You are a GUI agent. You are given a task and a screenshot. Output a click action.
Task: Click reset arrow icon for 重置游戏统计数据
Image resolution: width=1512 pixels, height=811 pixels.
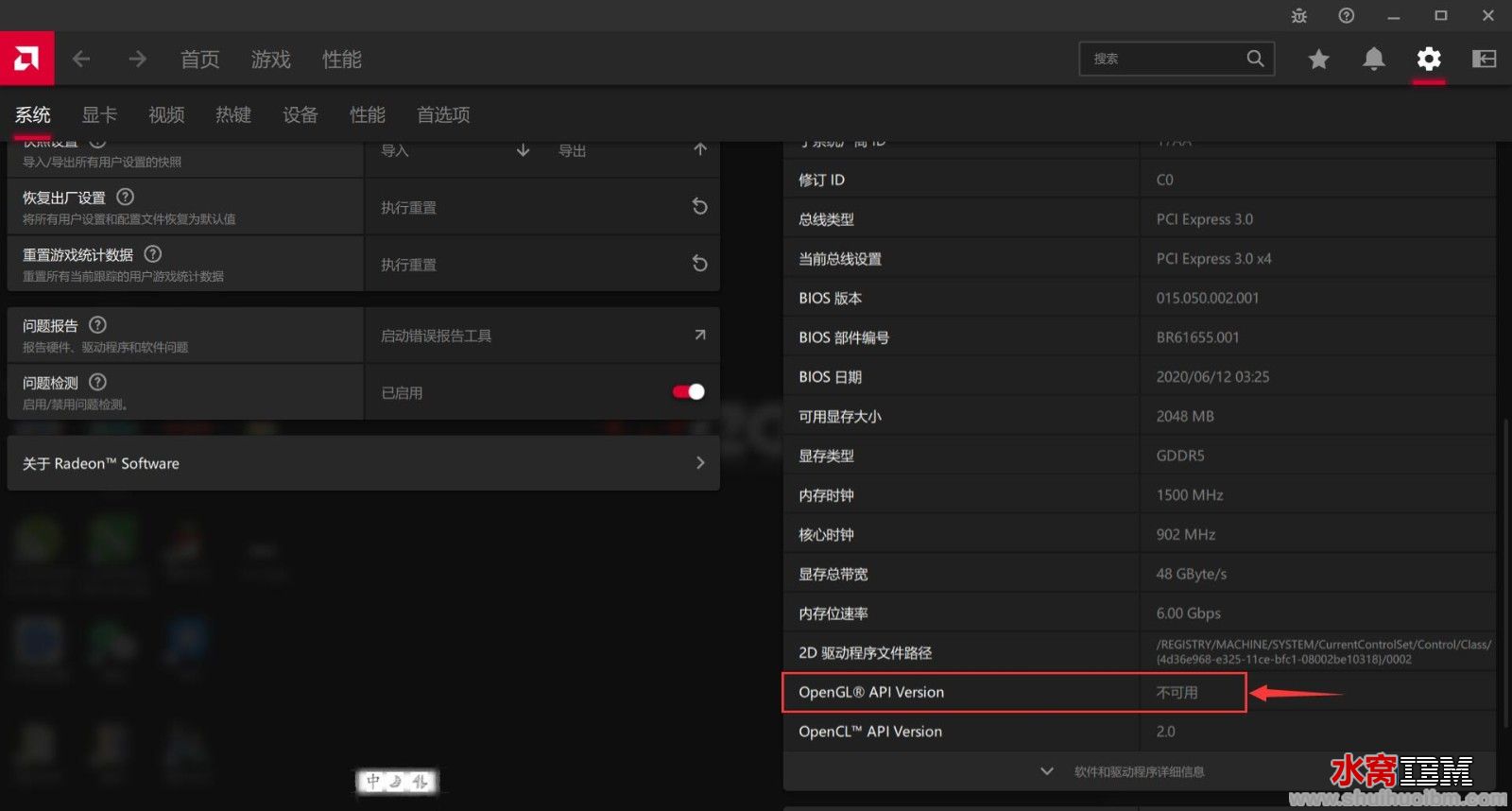click(699, 264)
